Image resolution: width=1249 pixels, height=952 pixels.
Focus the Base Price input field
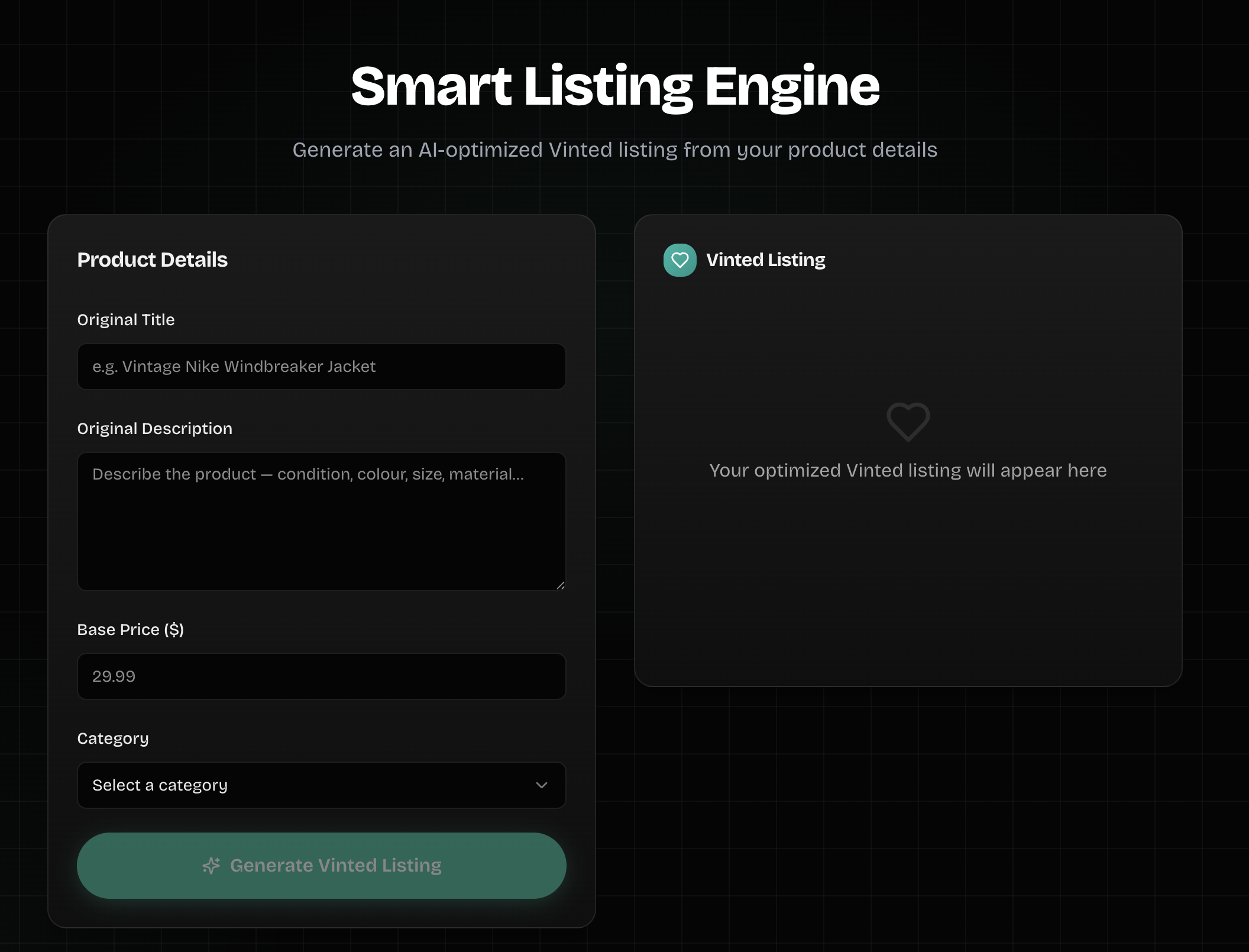321,676
